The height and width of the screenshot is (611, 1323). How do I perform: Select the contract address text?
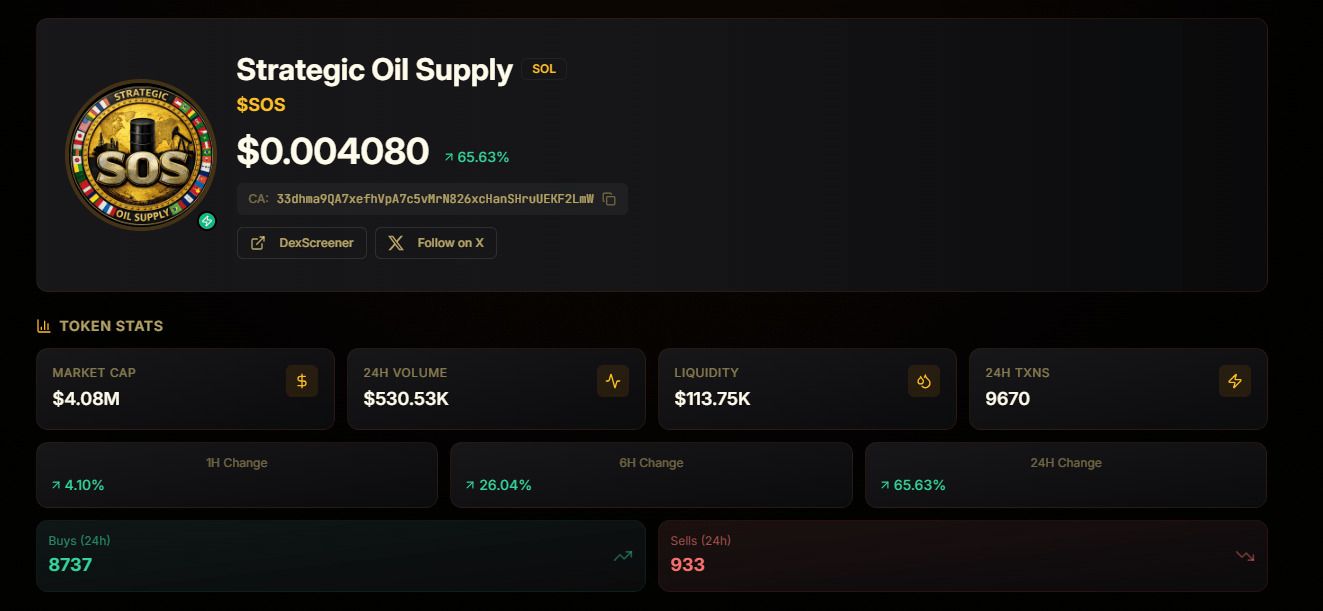(435, 199)
